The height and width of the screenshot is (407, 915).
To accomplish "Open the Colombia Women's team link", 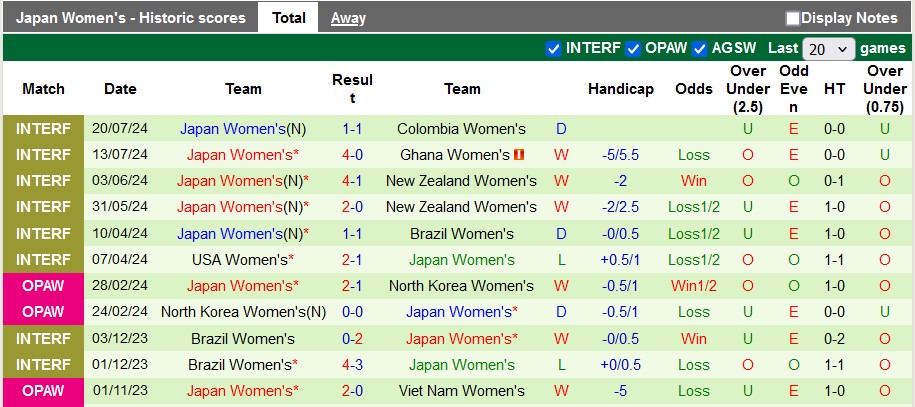I will pos(461,129).
